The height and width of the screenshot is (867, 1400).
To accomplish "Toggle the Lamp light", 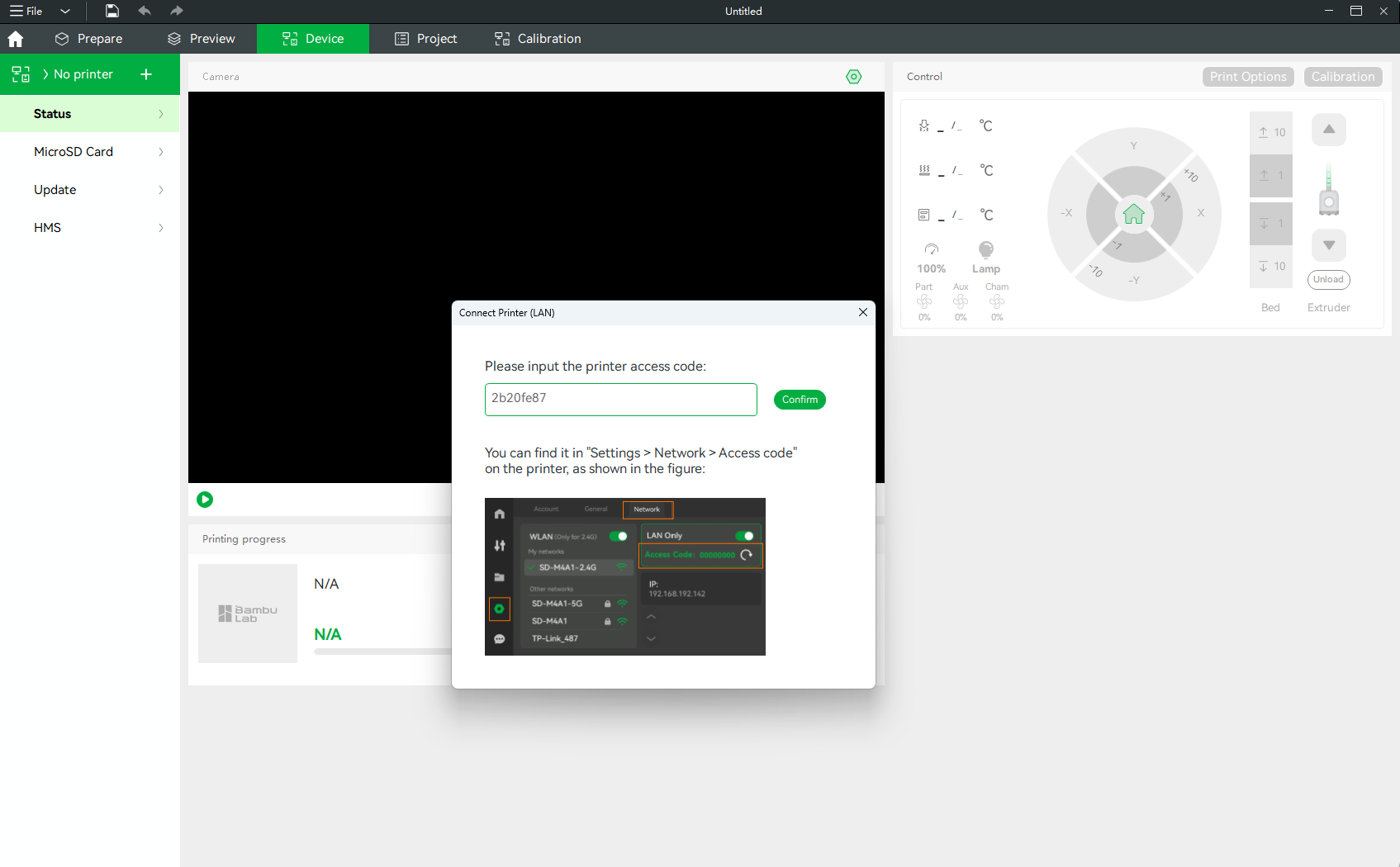I will 985,250.
